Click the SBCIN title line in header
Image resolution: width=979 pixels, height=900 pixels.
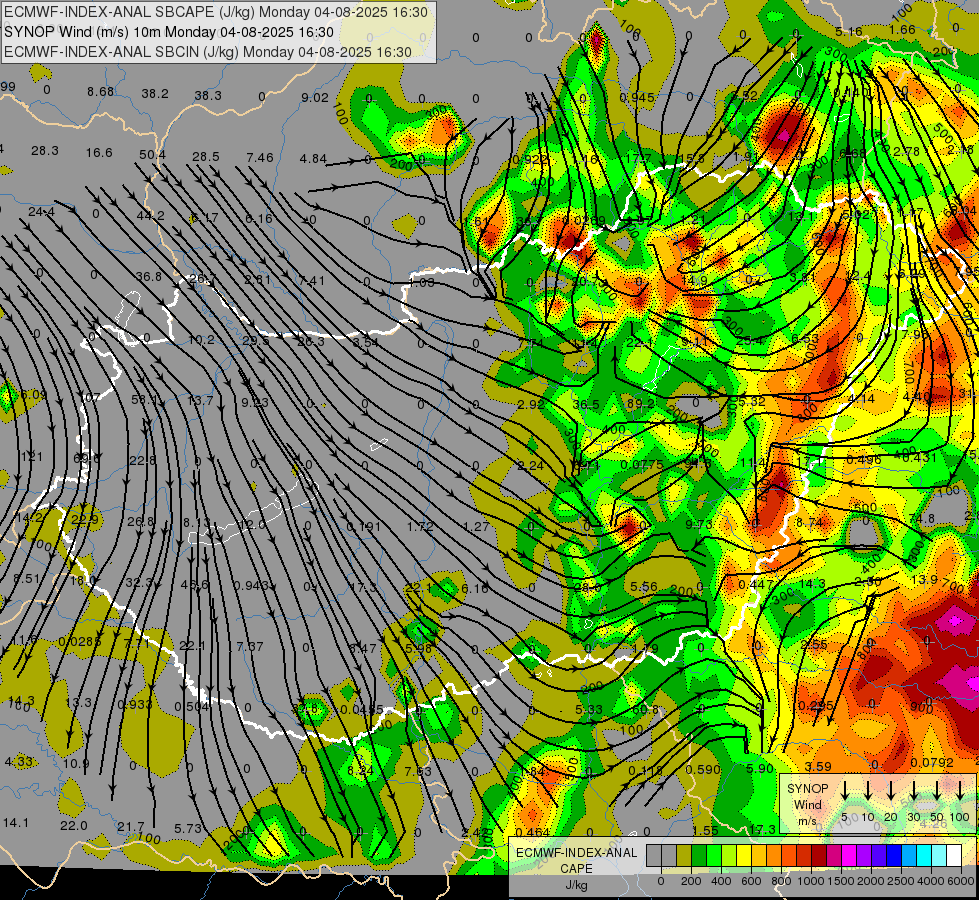coord(208,52)
